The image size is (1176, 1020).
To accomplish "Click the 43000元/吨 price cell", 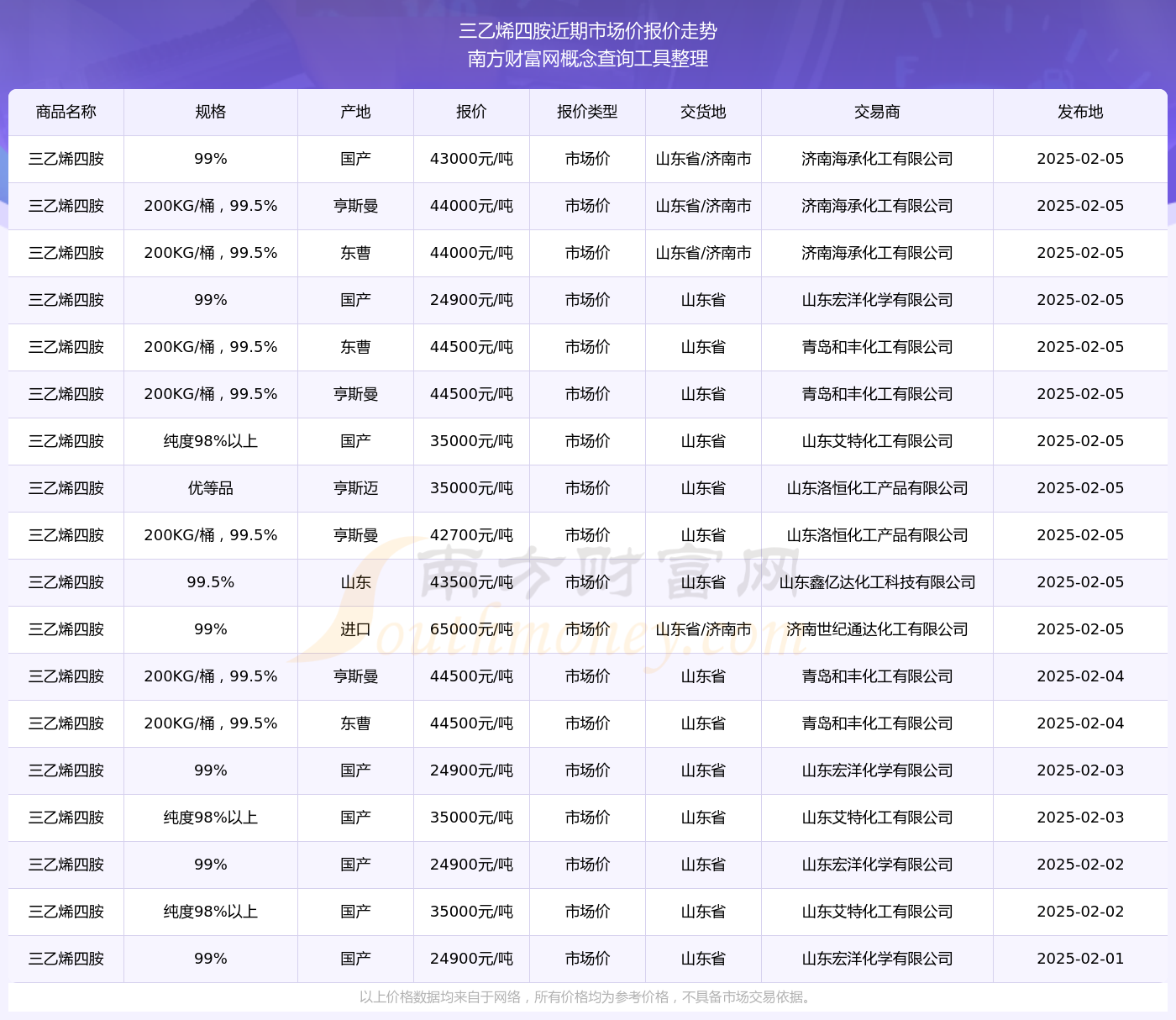I will click(x=472, y=159).
